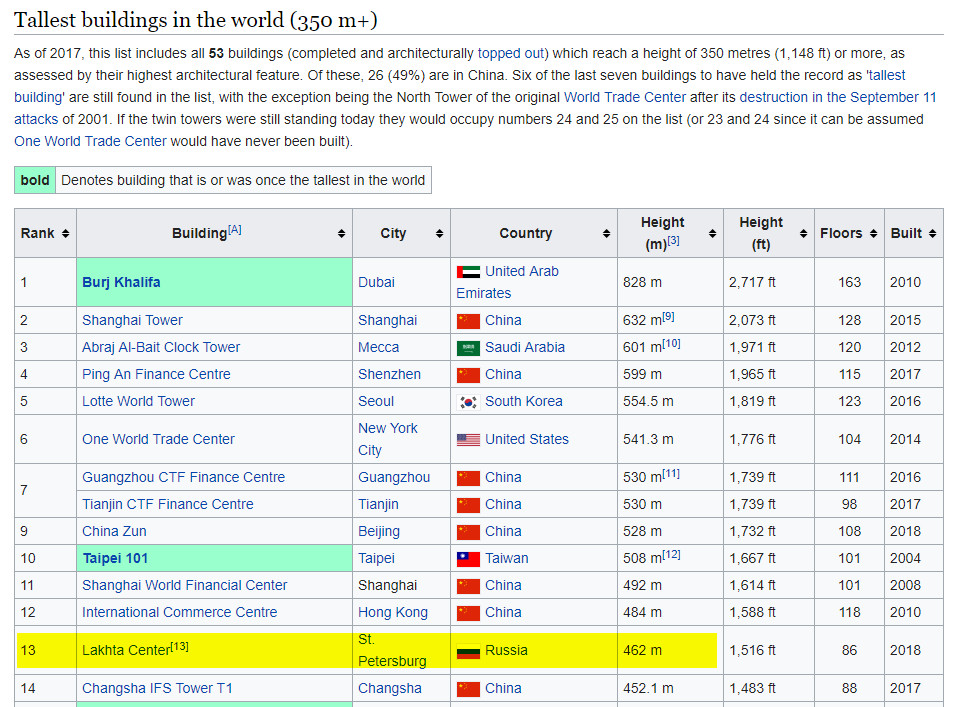The height and width of the screenshot is (707, 957).
Task: Open Lotte World Tower link
Action: (x=139, y=401)
